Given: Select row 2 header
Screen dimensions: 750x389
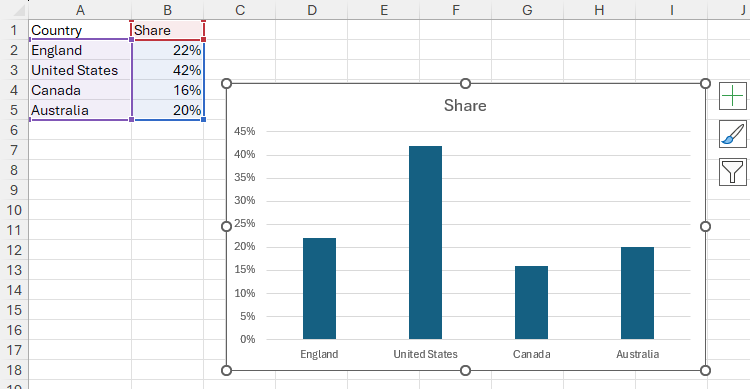Looking at the screenshot, I should 14,50.
